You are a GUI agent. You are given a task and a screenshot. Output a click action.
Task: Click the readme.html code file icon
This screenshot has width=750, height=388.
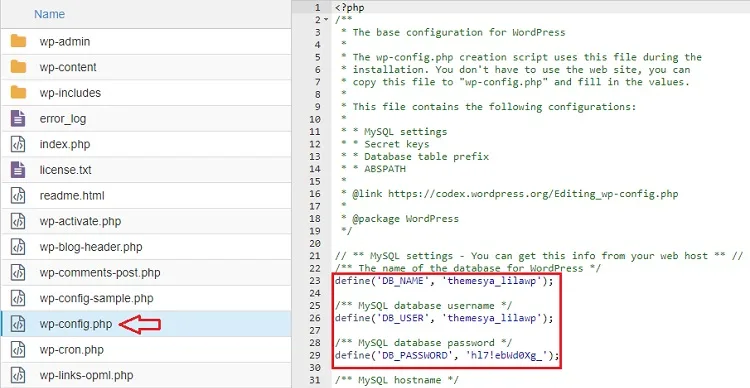pos(18,196)
